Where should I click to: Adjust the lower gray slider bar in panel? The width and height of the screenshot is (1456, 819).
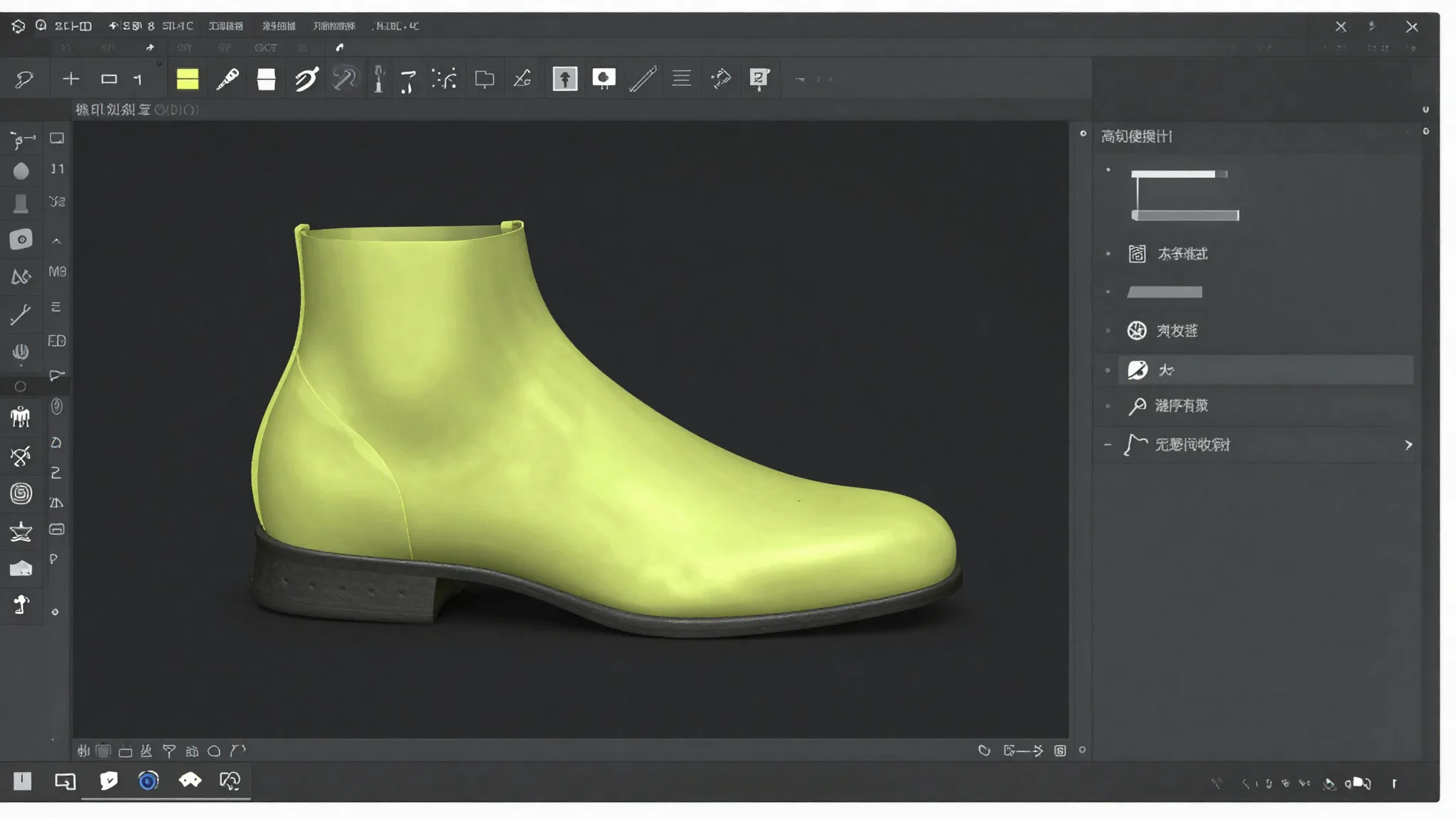[x=1185, y=215]
